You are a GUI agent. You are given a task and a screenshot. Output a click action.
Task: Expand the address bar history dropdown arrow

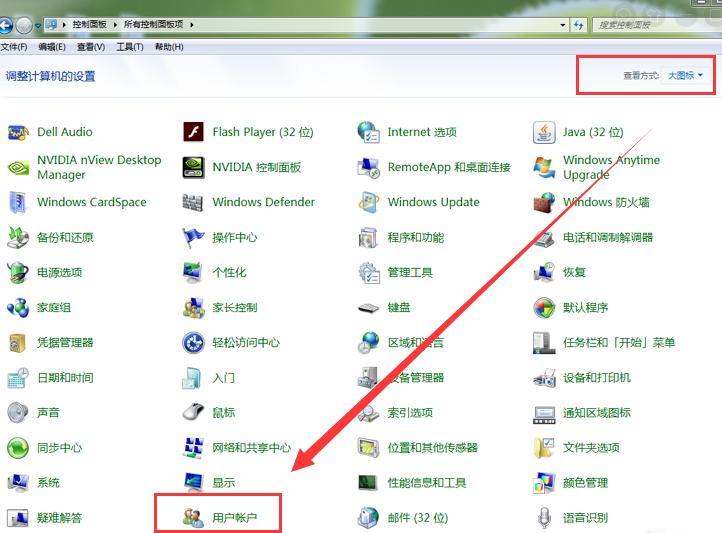pos(562,25)
